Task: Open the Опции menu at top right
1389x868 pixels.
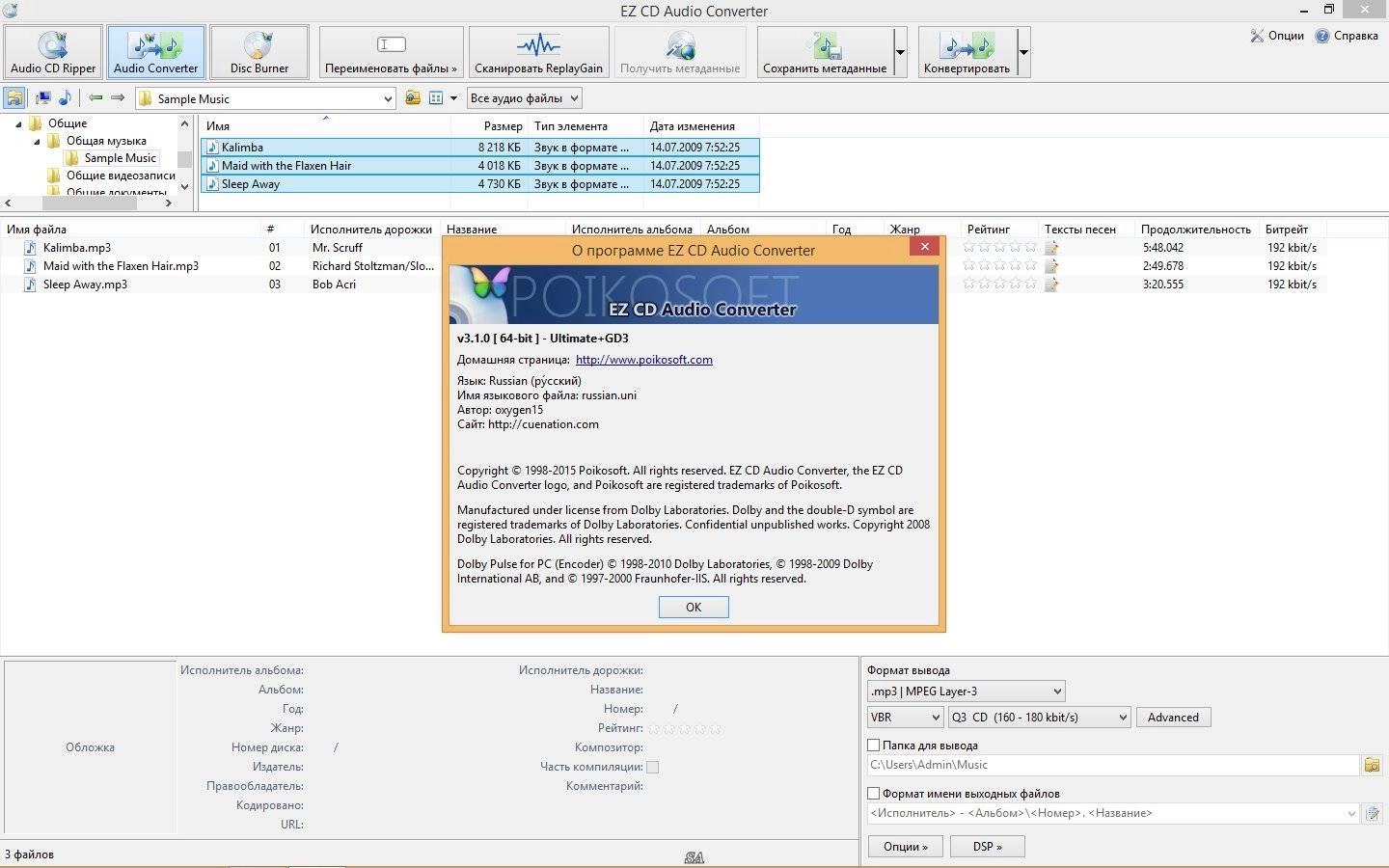Action: 1276,36
